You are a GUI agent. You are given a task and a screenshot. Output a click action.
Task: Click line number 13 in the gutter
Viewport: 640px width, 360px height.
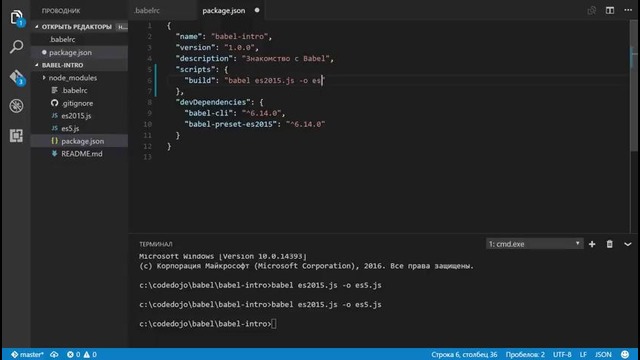(147, 157)
